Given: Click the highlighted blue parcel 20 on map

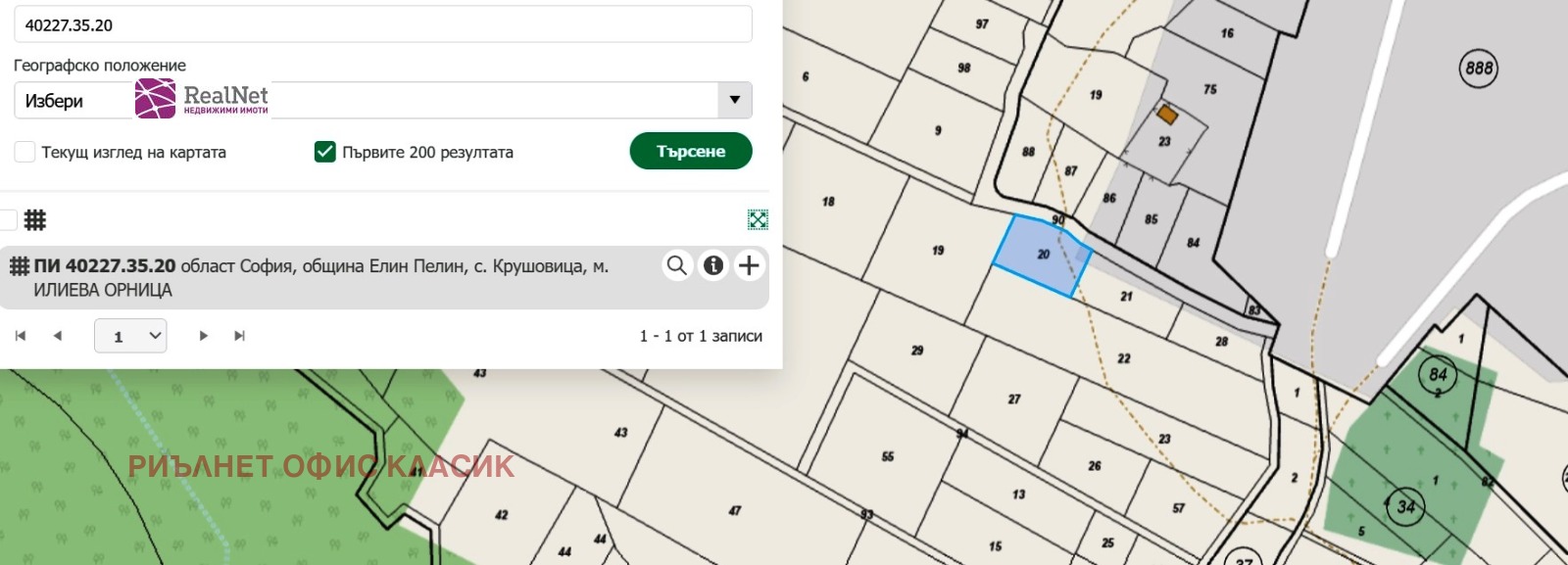Looking at the screenshot, I should coord(1041,257).
